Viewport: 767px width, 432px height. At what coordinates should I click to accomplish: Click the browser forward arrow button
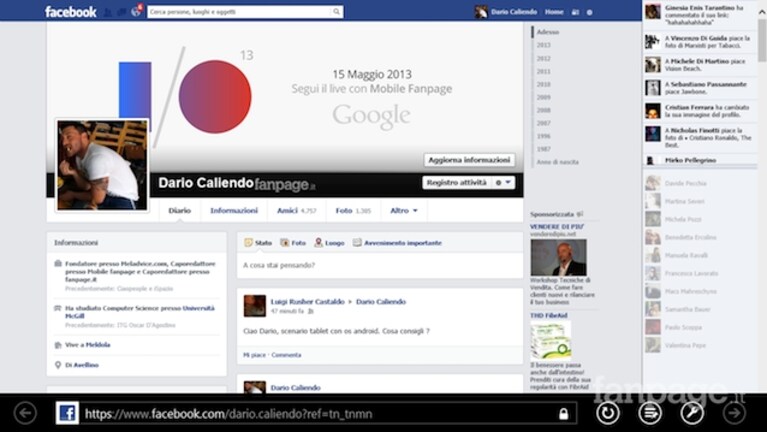734,413
